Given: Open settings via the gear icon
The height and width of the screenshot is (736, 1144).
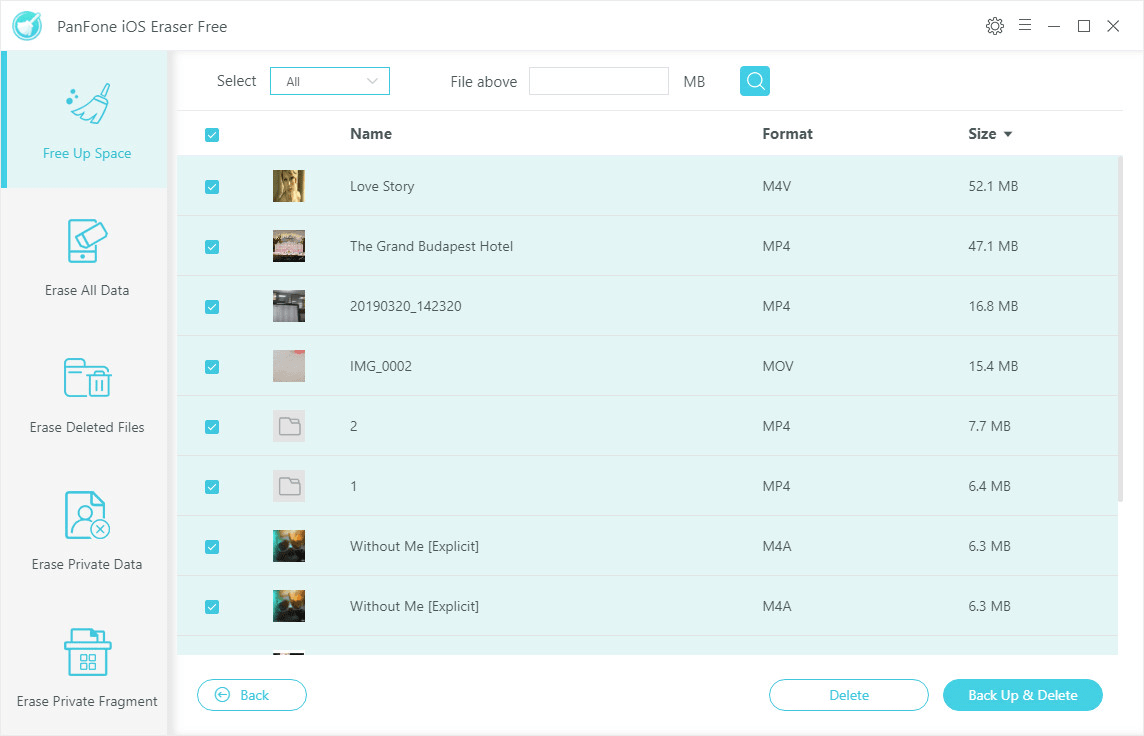Looking at the screenshot, I should (994, 26).
